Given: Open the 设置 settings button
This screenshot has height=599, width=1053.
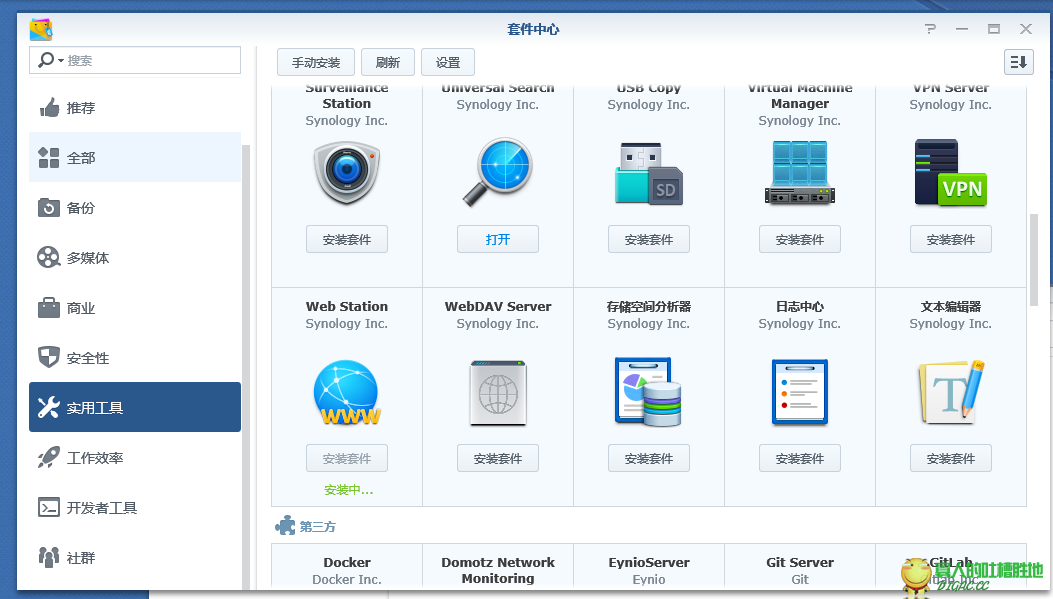Looking at the screenshot, I should (x=448, y=62).
